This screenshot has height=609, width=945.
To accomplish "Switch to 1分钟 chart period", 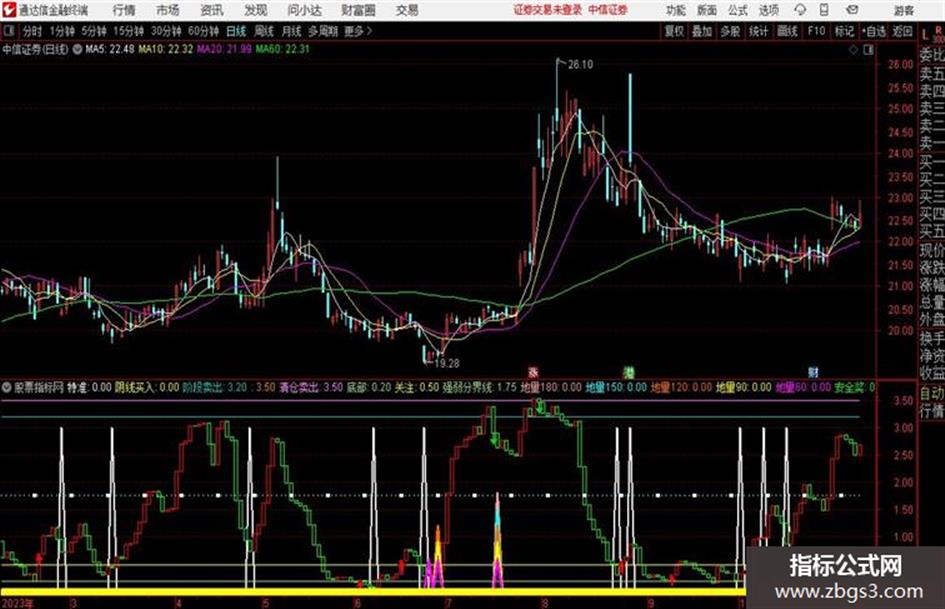I will [61, 31].
